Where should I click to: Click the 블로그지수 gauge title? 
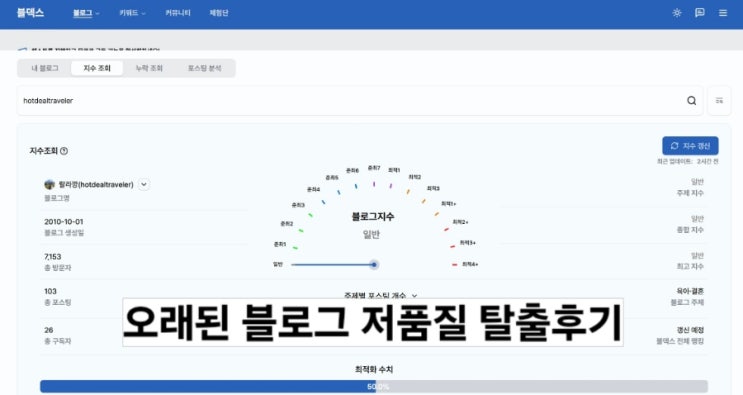pyautogui.click(x=372, y=217)
